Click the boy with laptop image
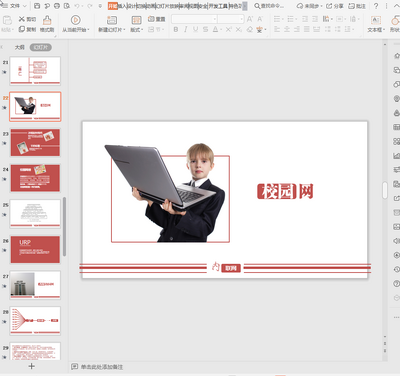 coord(165,193)
